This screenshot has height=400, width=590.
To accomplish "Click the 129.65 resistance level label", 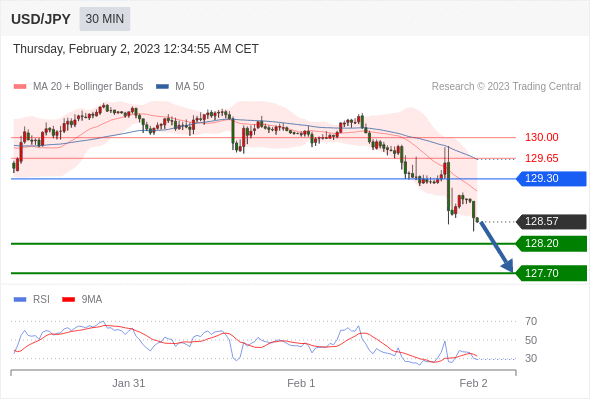I will [x=541, y=158].
